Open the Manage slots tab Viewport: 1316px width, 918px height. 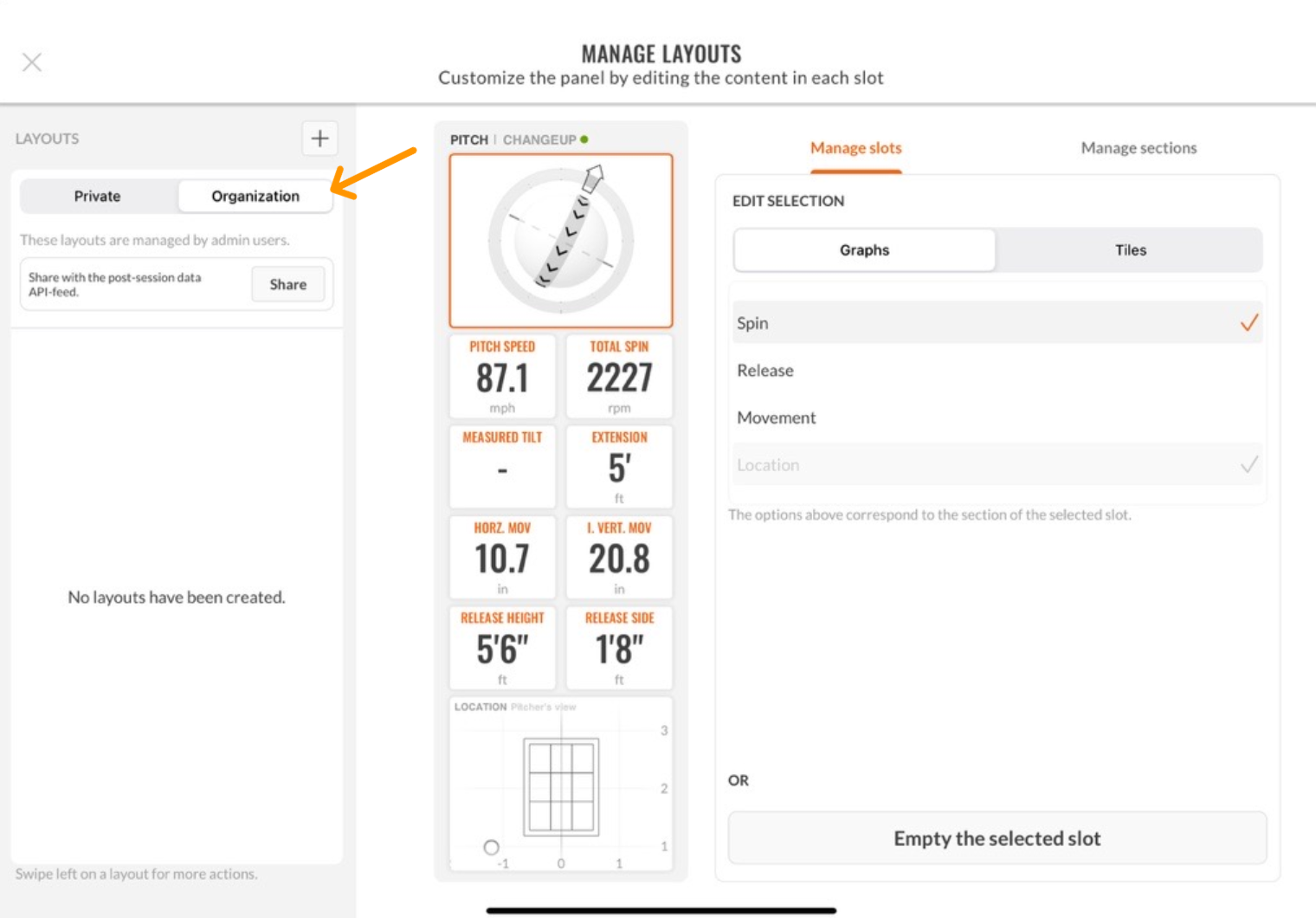click(856, 148)
